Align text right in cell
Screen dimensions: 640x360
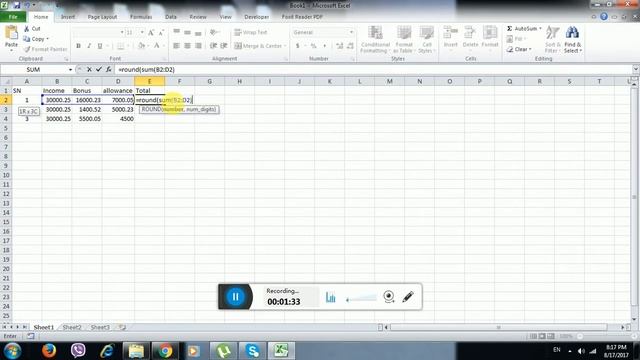point(198,46)
